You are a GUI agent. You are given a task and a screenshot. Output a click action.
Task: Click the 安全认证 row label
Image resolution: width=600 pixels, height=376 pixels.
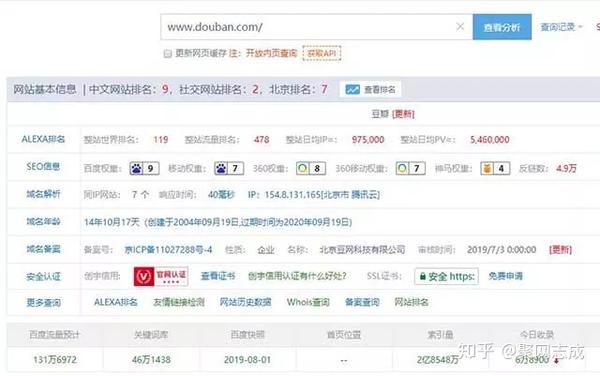point(43,277)
